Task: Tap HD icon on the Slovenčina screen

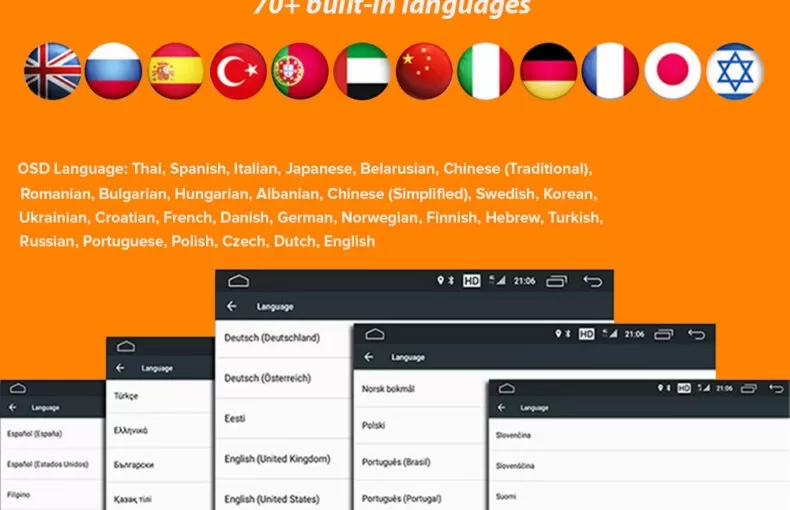Action: coord(684,388)
